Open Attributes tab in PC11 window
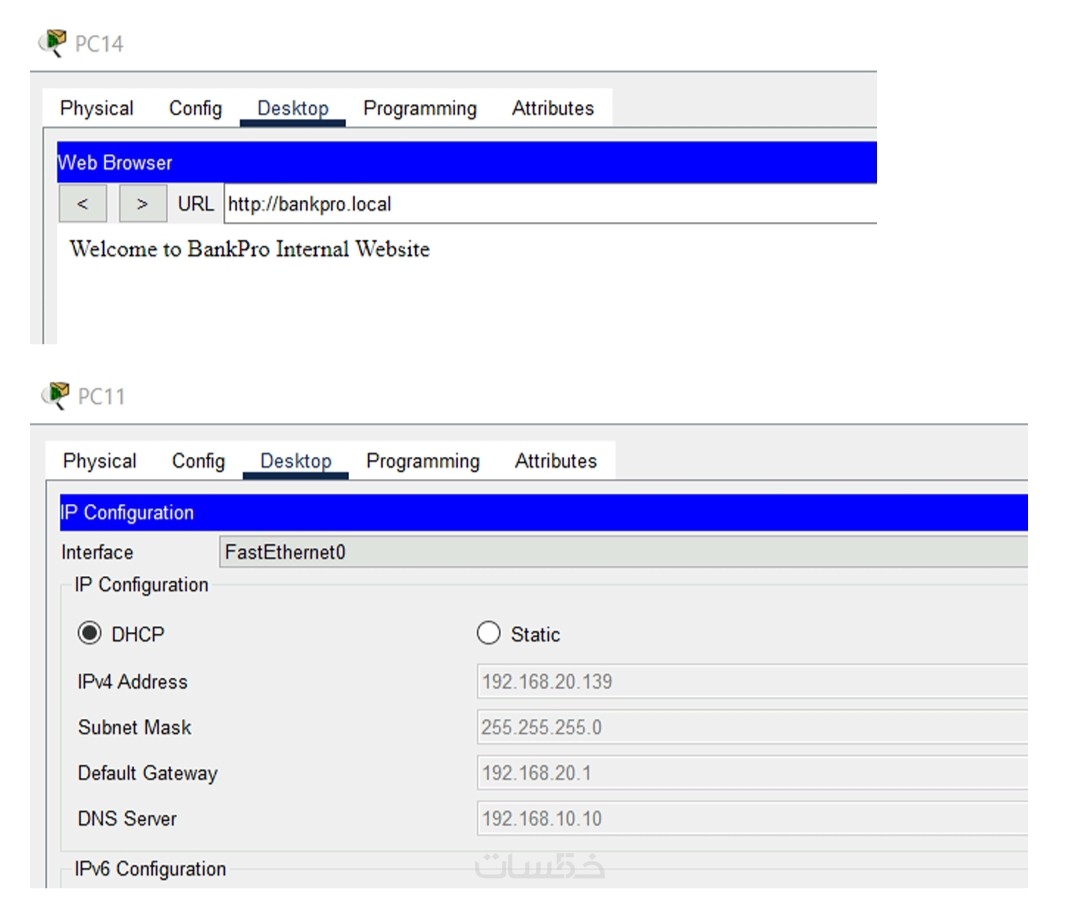Image resolution: width=1080 pixels, height=897 pixels. (x=556, y=461)
